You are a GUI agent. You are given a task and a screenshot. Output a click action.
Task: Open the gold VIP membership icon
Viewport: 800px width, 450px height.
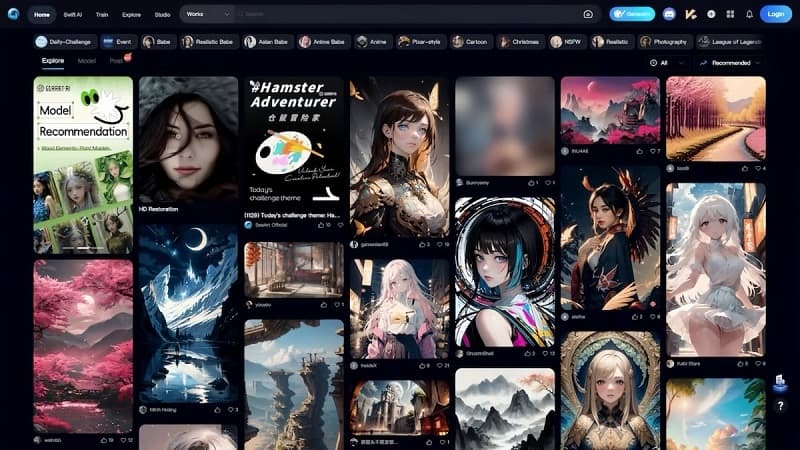(690, 14)
